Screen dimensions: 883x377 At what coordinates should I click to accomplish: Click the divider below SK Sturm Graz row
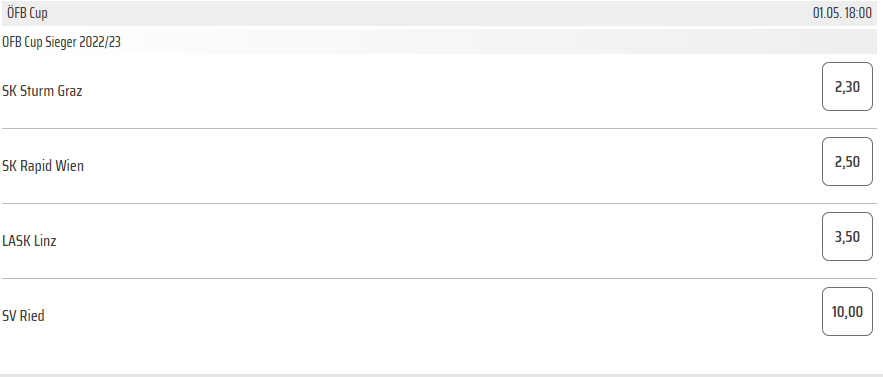[439, 128]
